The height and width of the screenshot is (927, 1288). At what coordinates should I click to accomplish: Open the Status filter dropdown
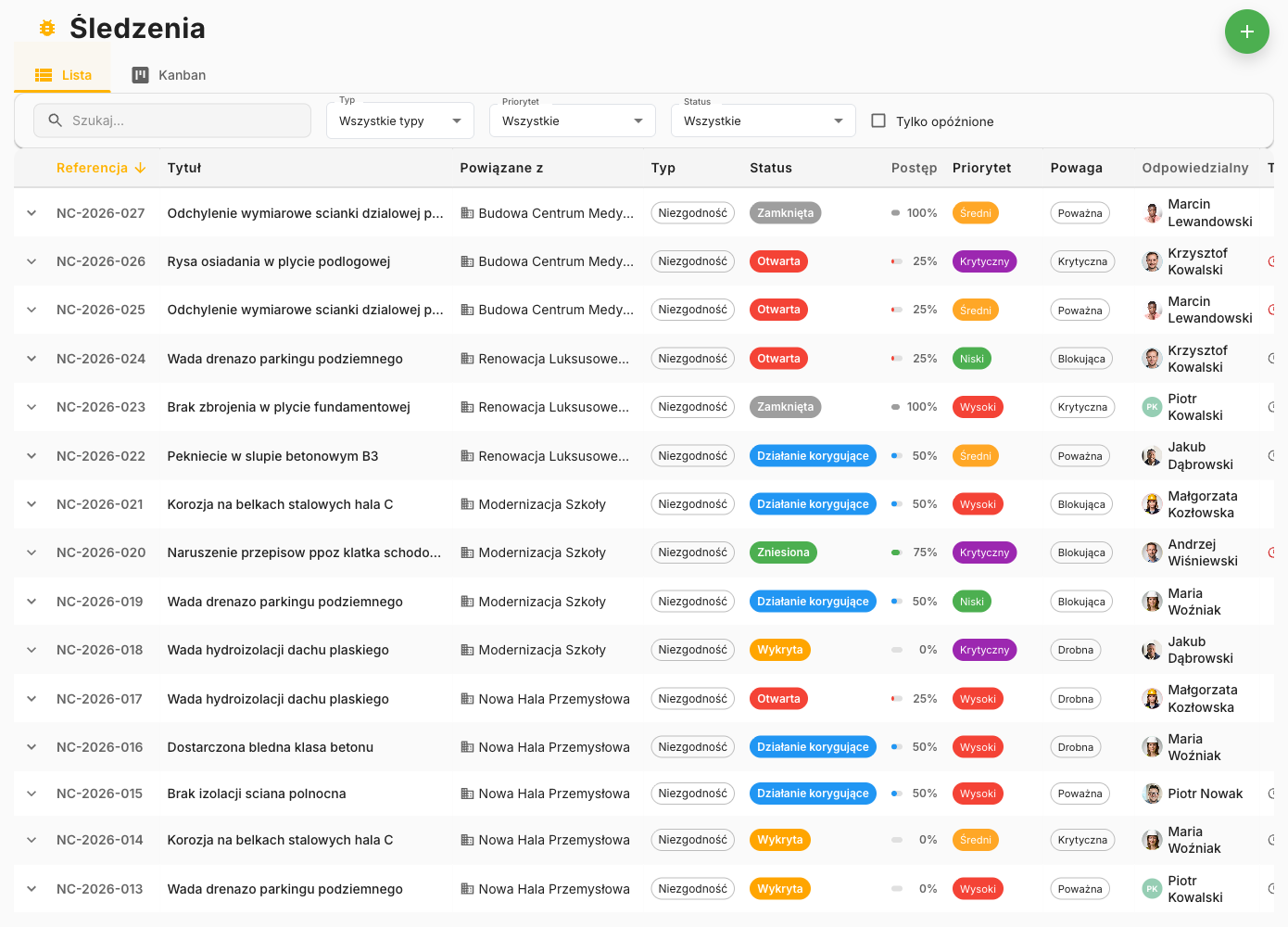[763, 121]
